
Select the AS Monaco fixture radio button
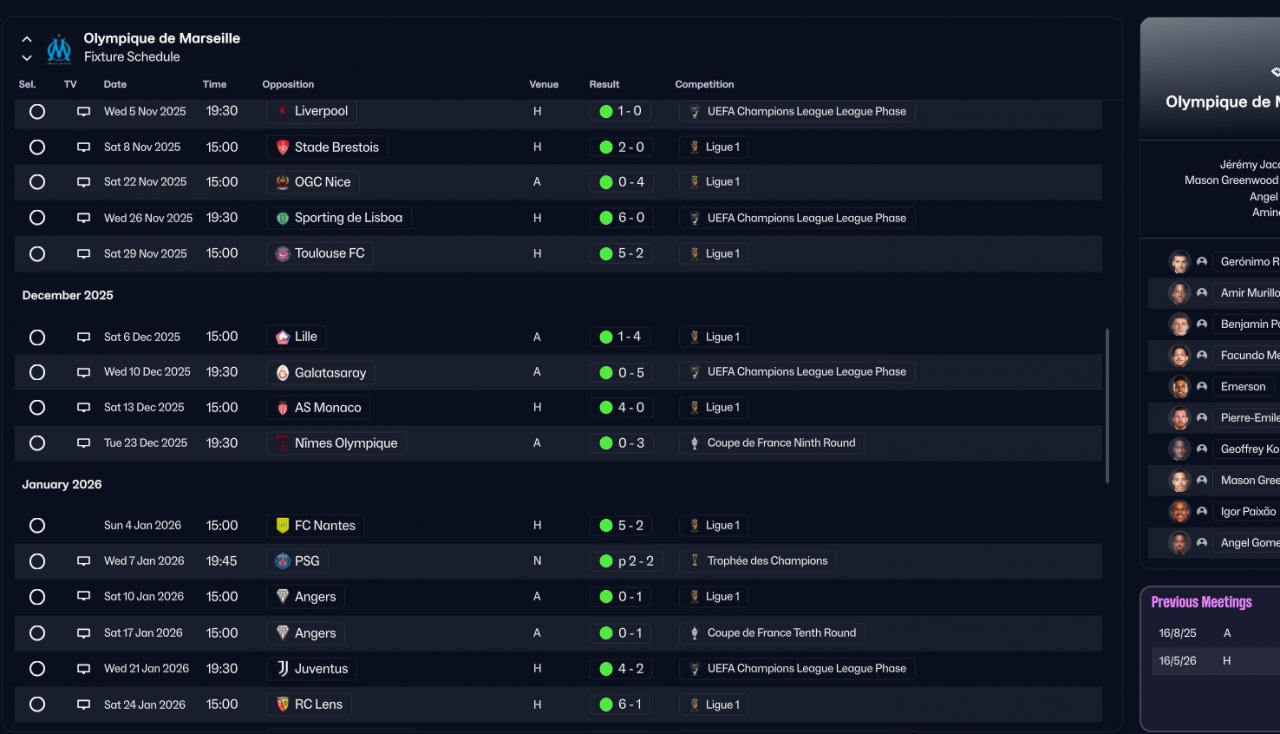[x=37, y=407]
